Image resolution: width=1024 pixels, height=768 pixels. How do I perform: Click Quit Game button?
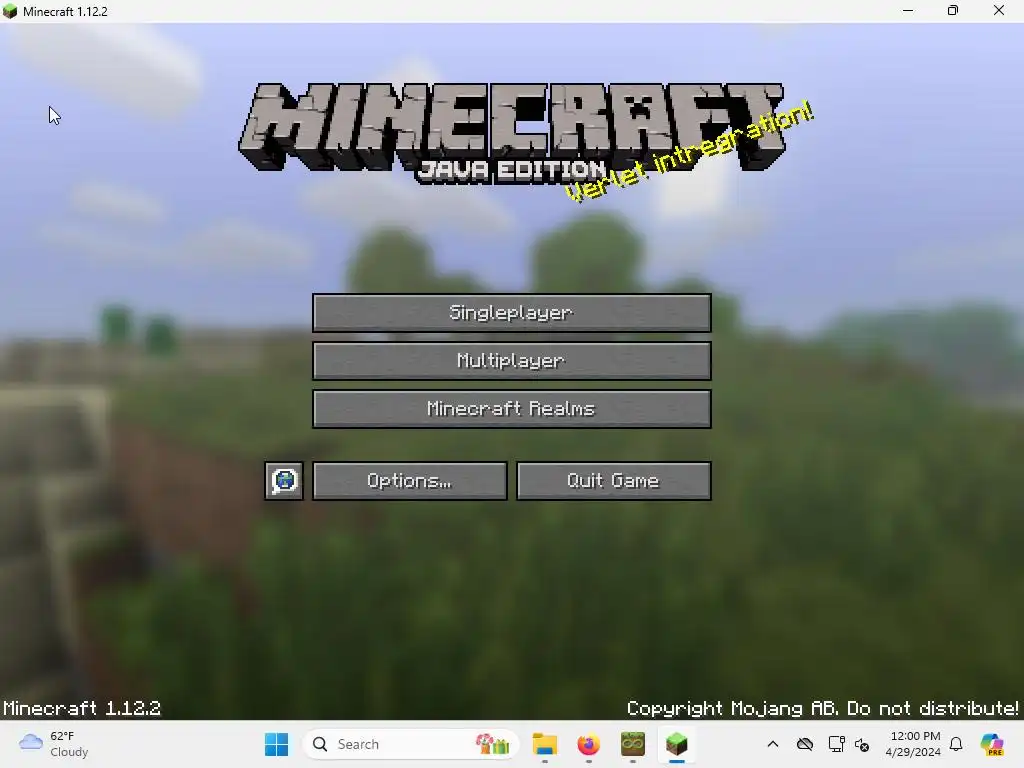point(613,481)
